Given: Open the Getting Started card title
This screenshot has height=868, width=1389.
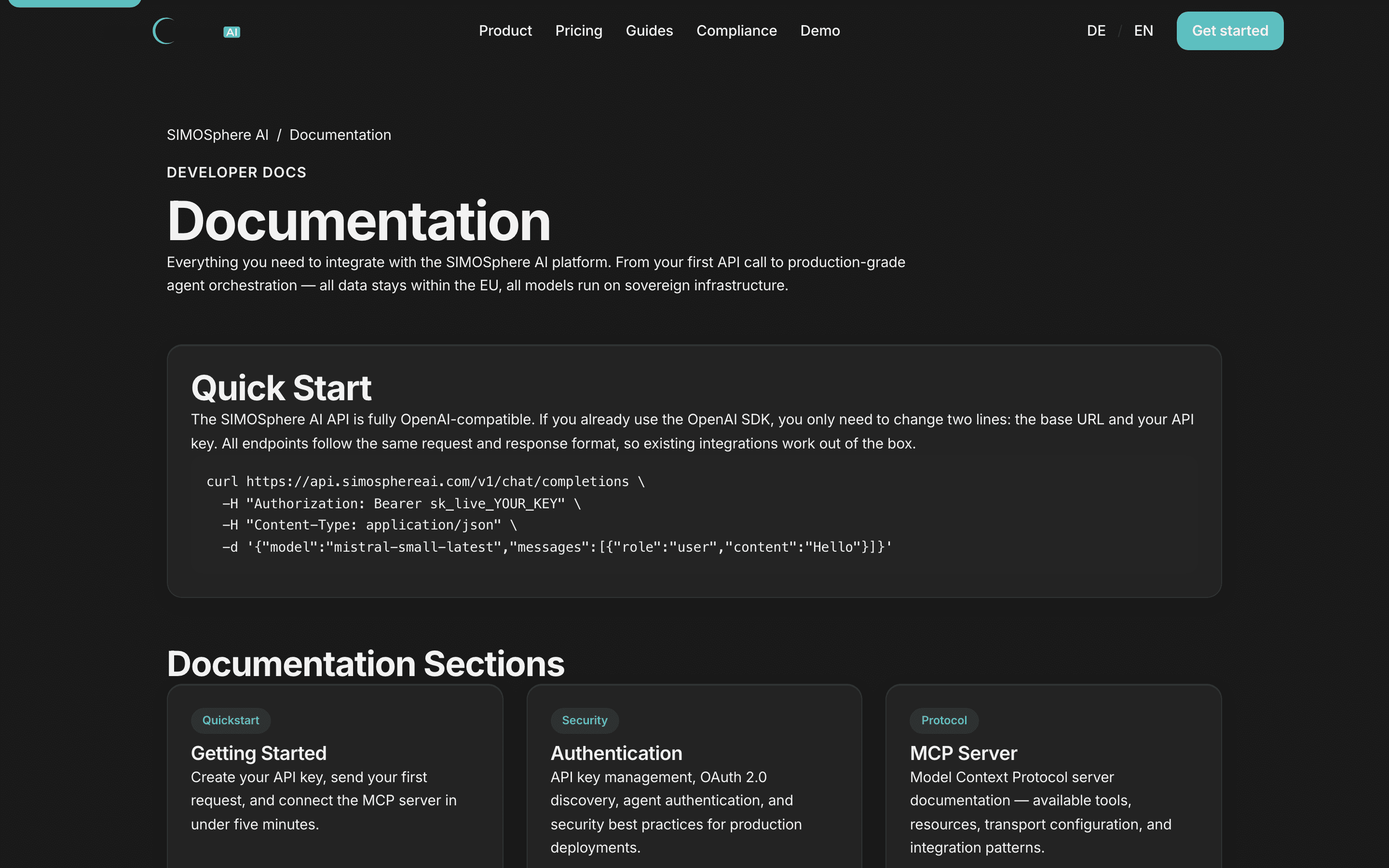Looking at the screenshot, I should click(259, 753).
